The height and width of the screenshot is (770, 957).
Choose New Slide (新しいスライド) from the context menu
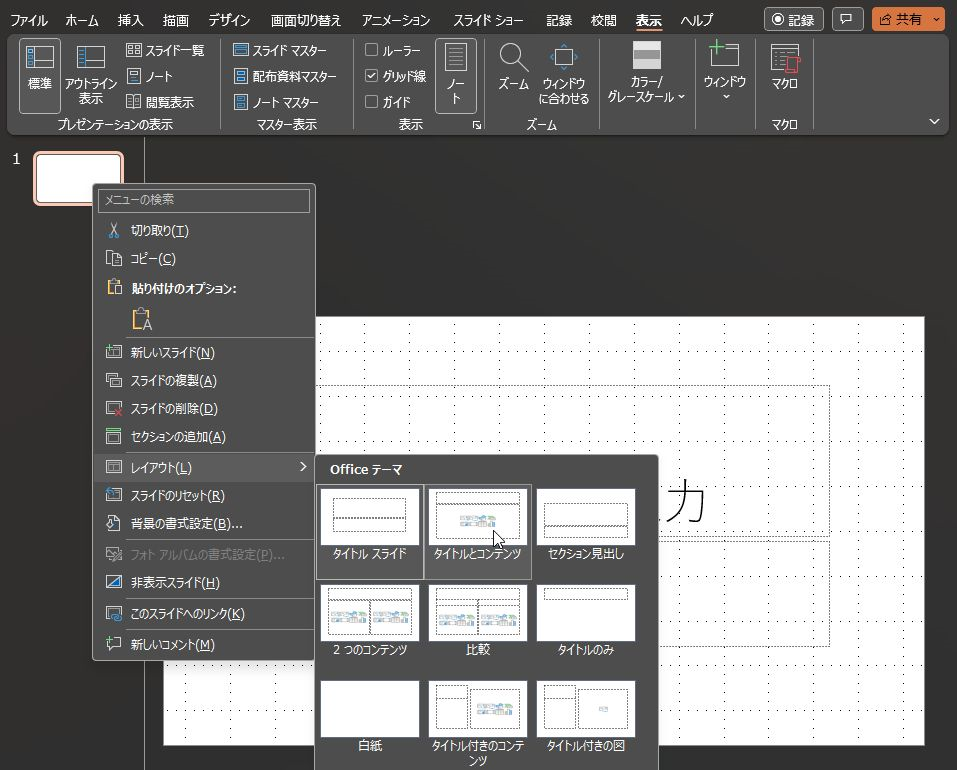click(172, 353)
